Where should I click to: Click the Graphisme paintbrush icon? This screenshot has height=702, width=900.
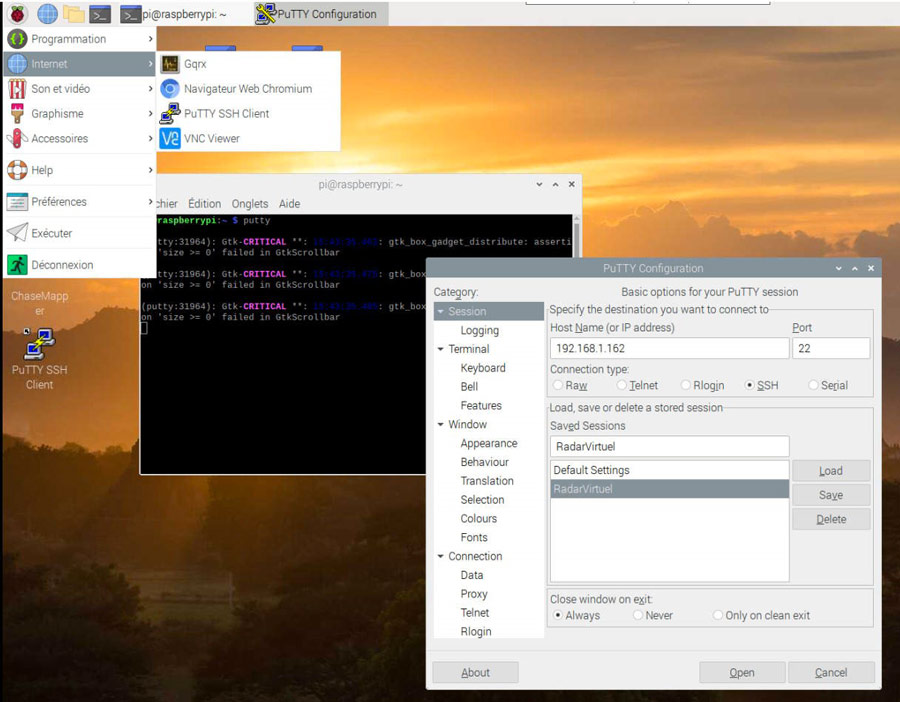click(17, 113)
